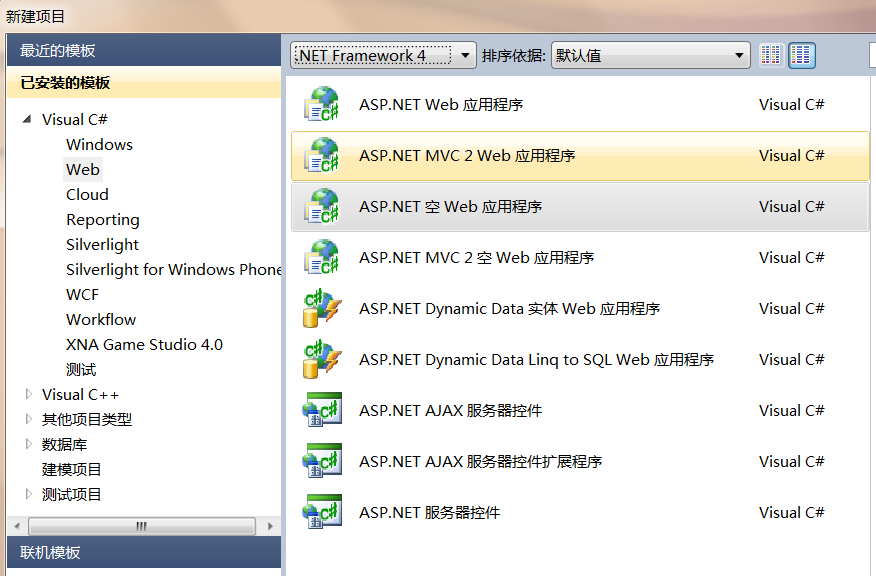This screenshot has height=576, width=876.
Task: Click the ASP.NET Web 应用程序 template icon
Action: click(x=322, y=104)
